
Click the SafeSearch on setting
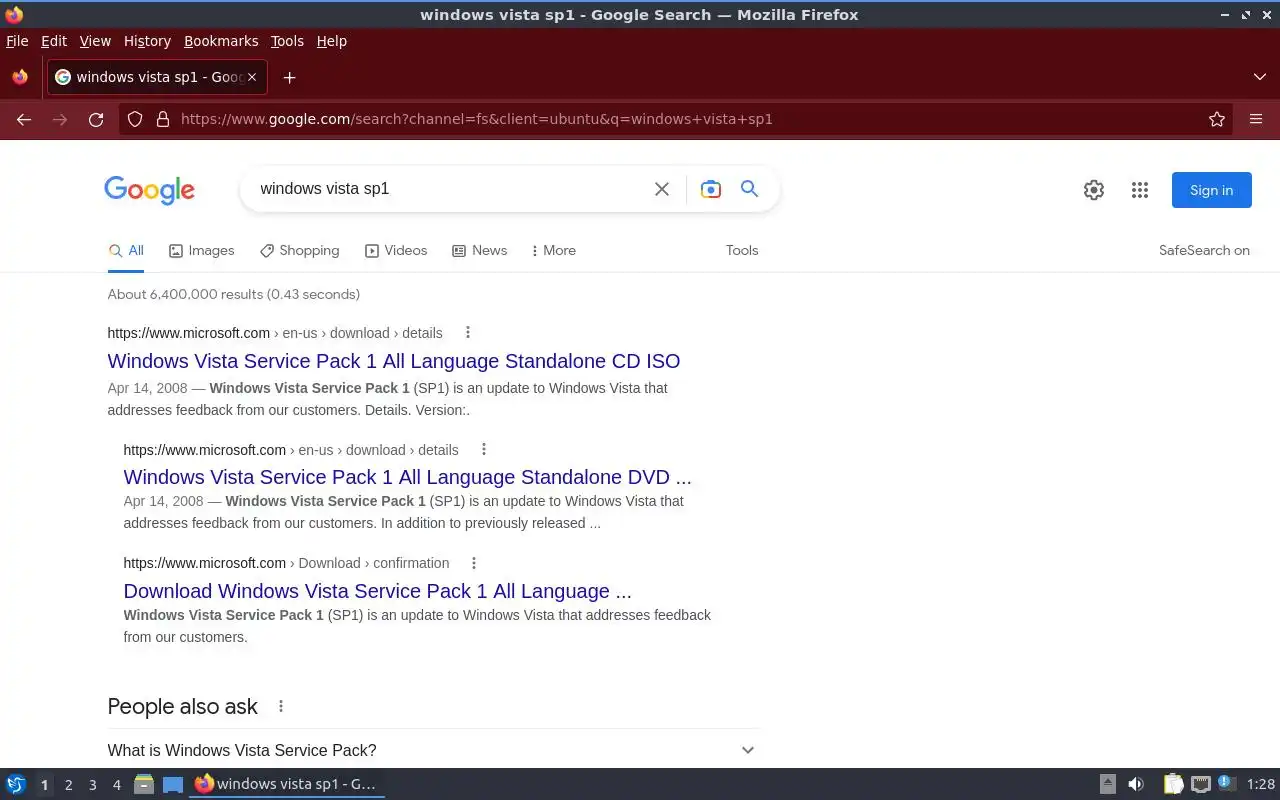pos(1204,251)
